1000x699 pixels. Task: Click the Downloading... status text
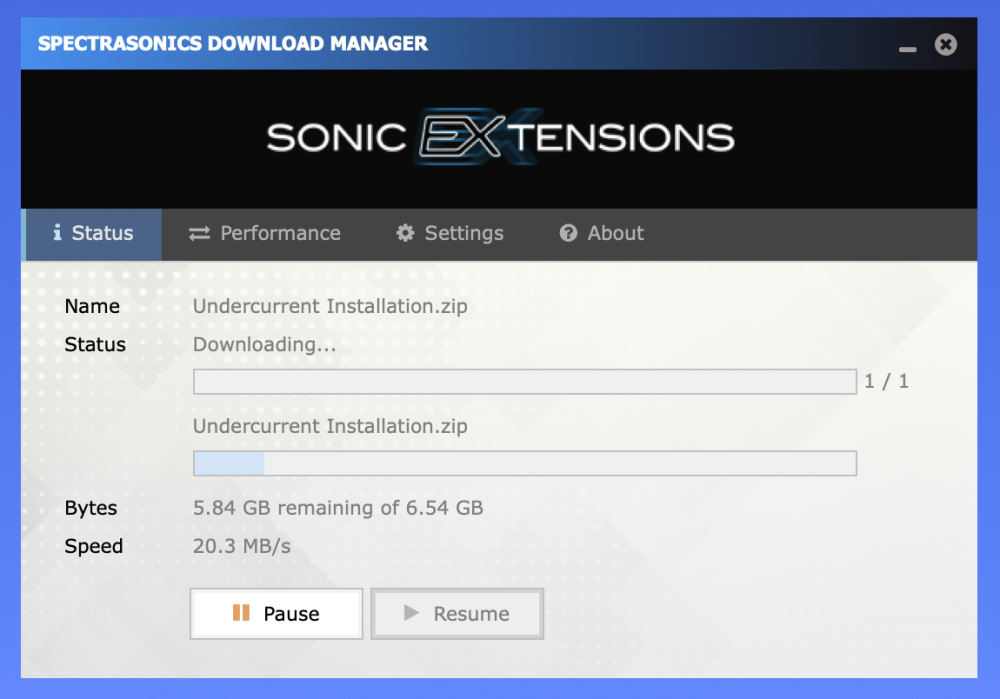coord(264,344)
